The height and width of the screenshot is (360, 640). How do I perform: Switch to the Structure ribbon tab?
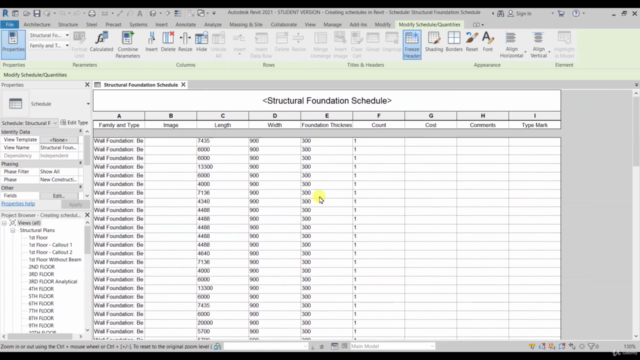tap(68, 24)
